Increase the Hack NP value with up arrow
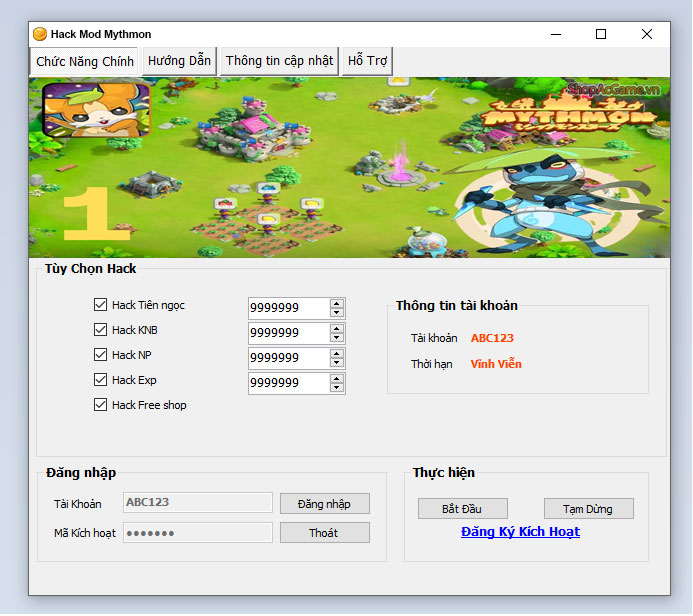Image resolution: width=693 pixels, height=616 pixels. [337, 354]
